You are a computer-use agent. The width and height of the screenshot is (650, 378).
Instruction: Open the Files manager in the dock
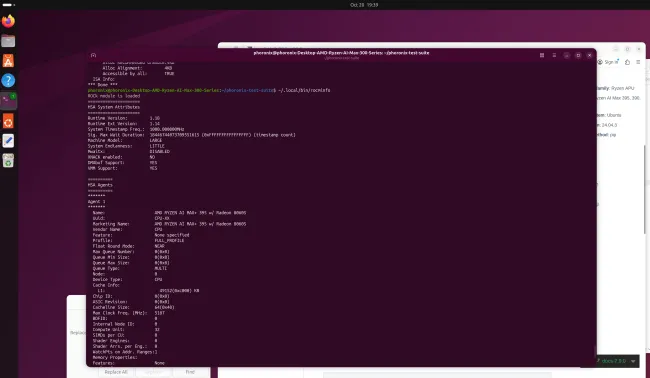pyautogui.click(x=8, y=41)
